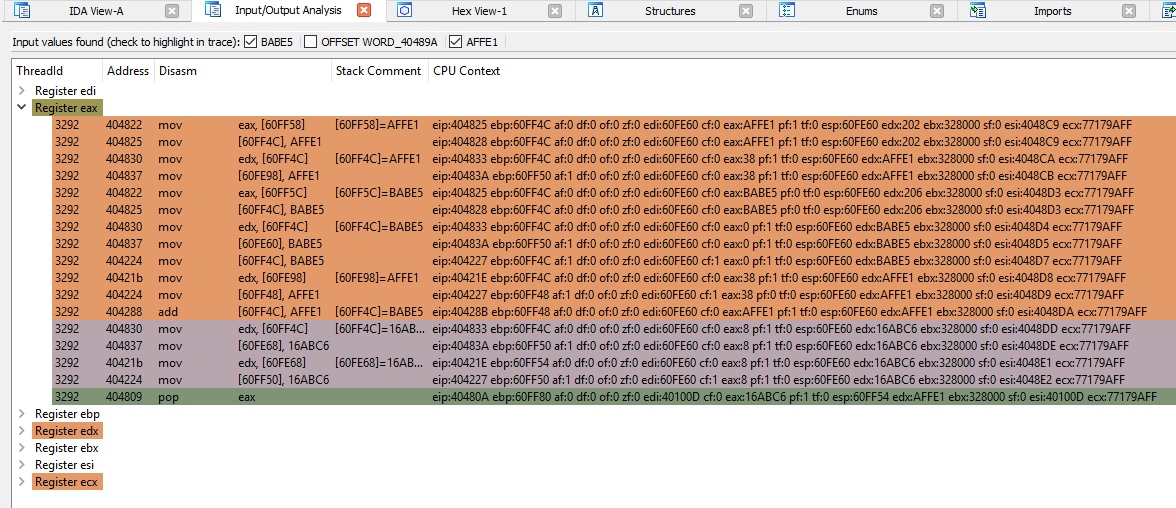Select the Register eax tree item
This screenshot has width=1176, height=508.
[x=66, y=107]
